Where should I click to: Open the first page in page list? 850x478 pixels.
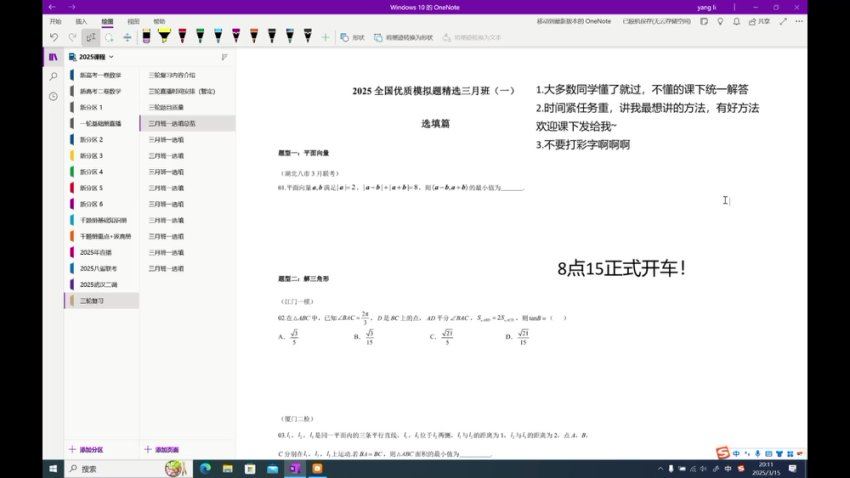pyautogui.click(x=188, y=75)
